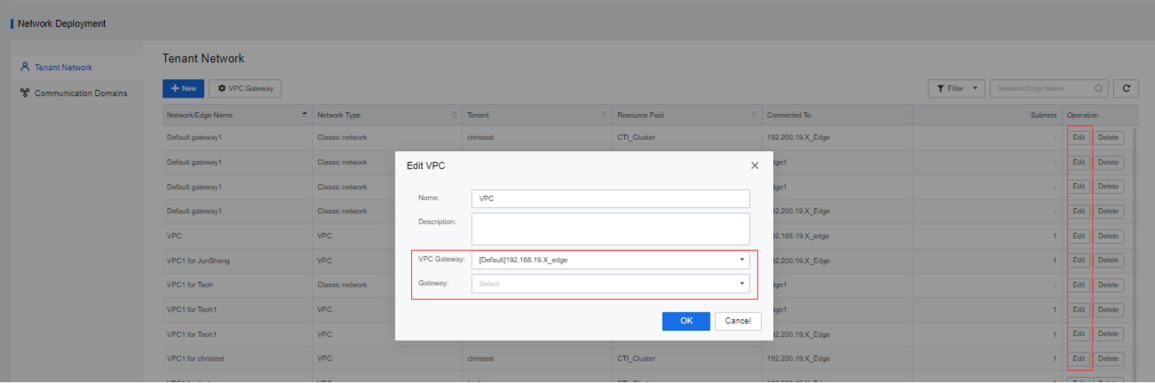Viewport: 1155px width, 383px height.
Task: Open Communication Domains in the sidebar
Action: click(74, 93)
